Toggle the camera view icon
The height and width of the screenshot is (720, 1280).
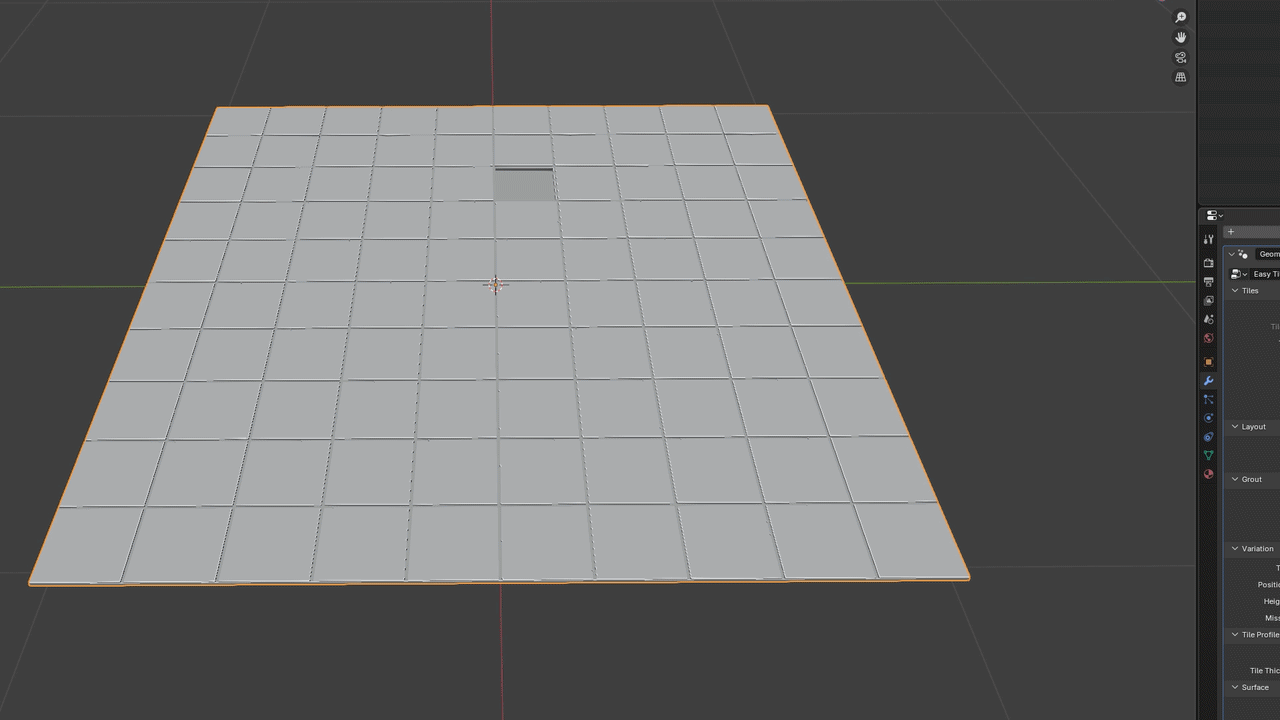tap(1181, 58)
